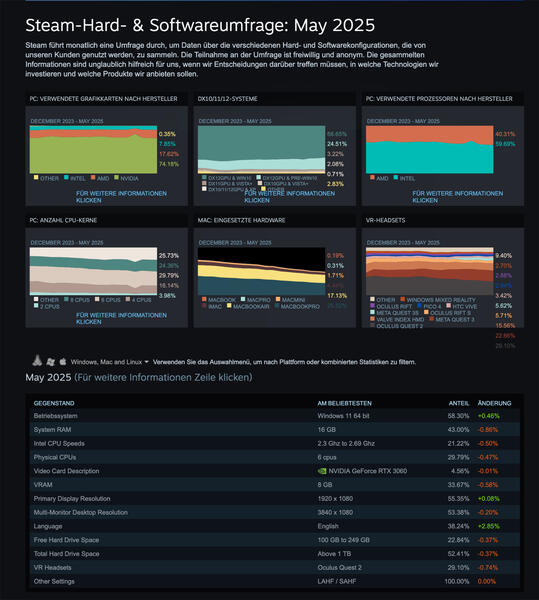
Task: Select the System RAM table row
Action: coord(275,430)
